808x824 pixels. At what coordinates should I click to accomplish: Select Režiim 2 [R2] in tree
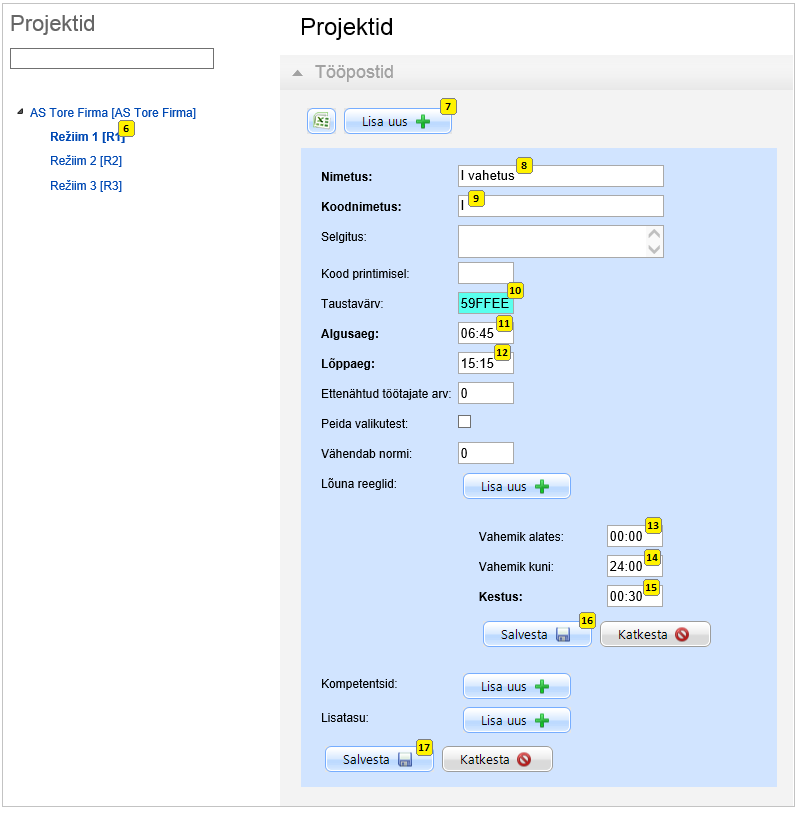pyautogui.click(x=86, y=161)
